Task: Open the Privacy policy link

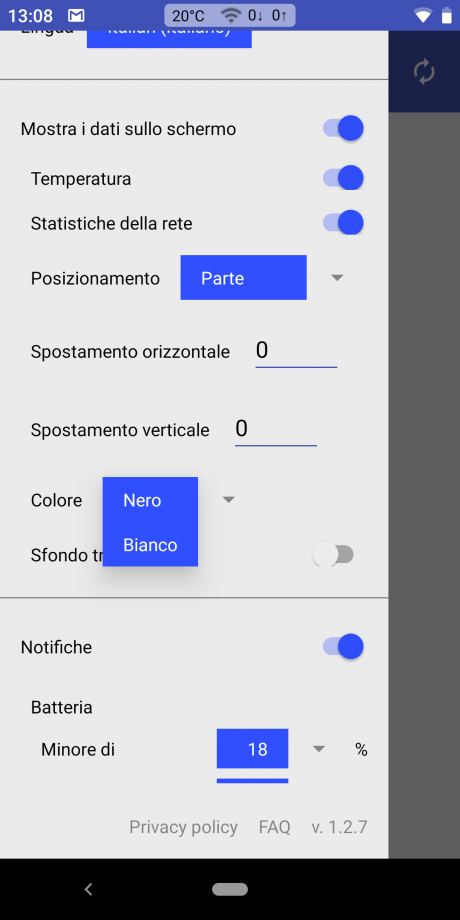Action: [x=183, y=827]
